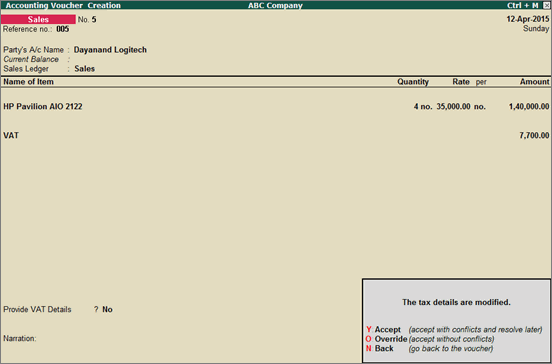Click the Ctrl + M title shortcut
Screen dimensions: 552x364
point(522,5)
